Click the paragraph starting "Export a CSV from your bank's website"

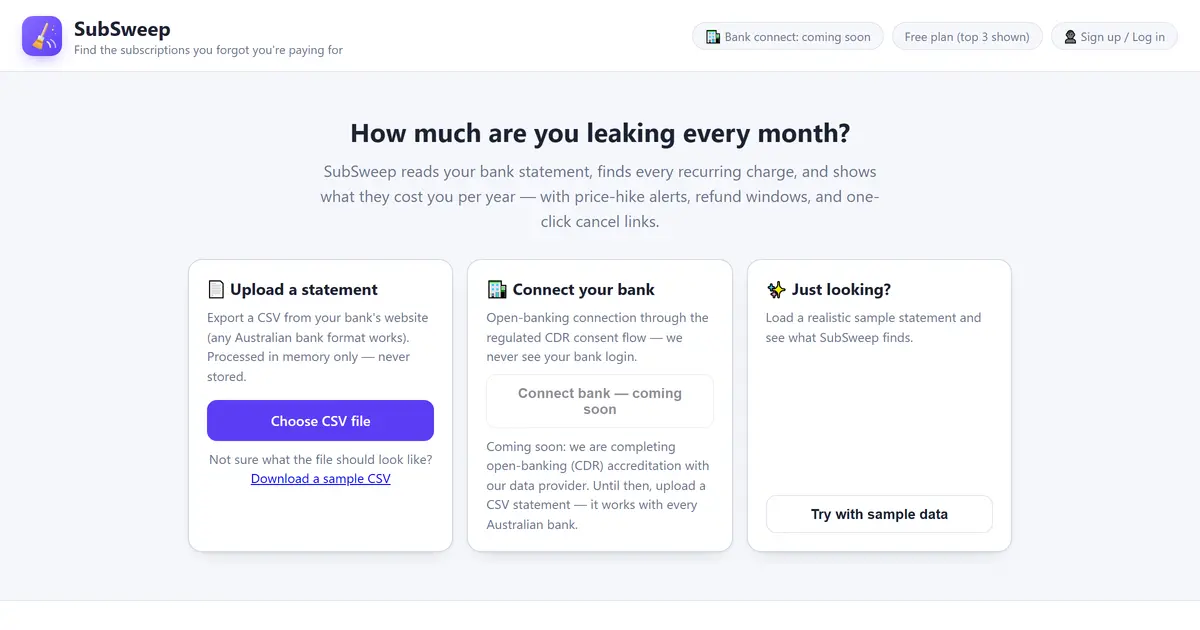point(320,347)
